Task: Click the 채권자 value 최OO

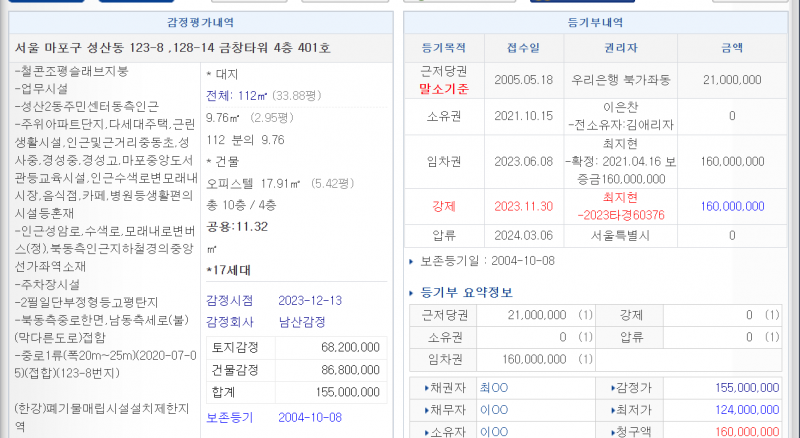Action: tap(494, 388)
